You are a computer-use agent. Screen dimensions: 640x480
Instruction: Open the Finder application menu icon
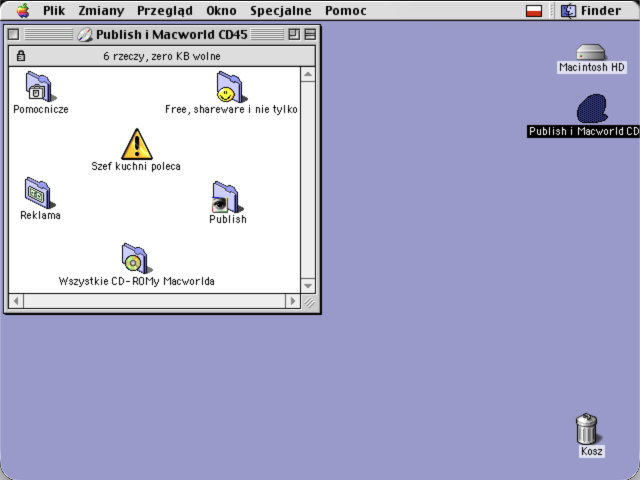(568, 11)
